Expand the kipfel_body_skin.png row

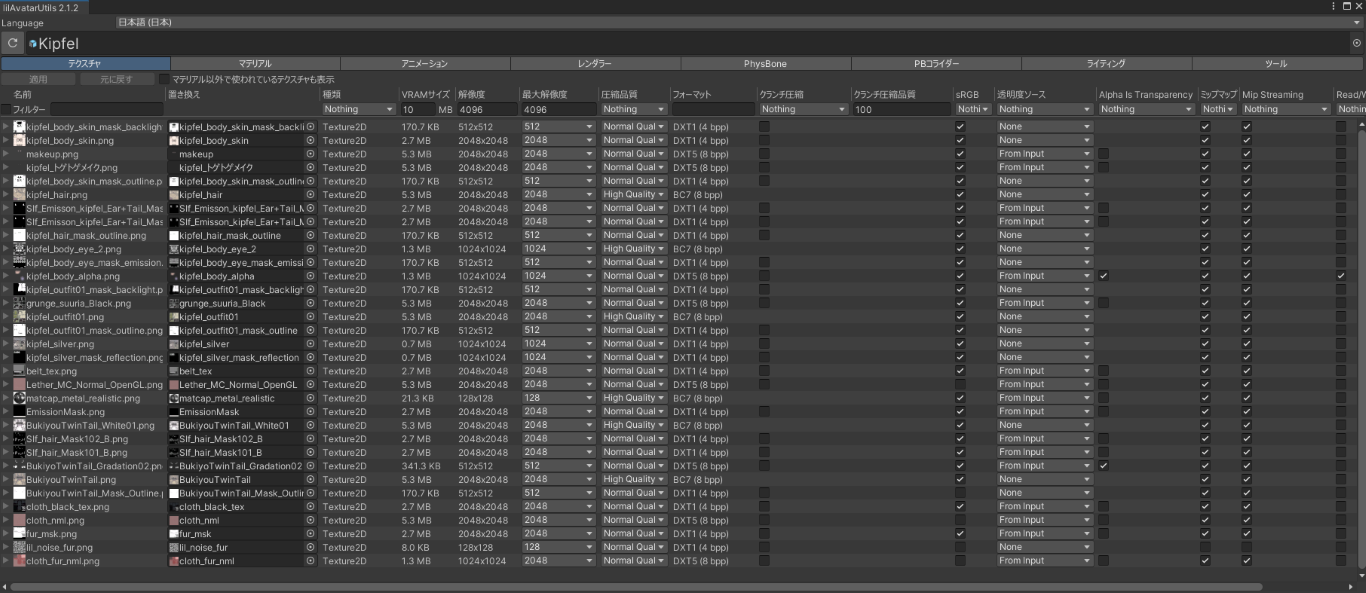(x=5, y=141)
